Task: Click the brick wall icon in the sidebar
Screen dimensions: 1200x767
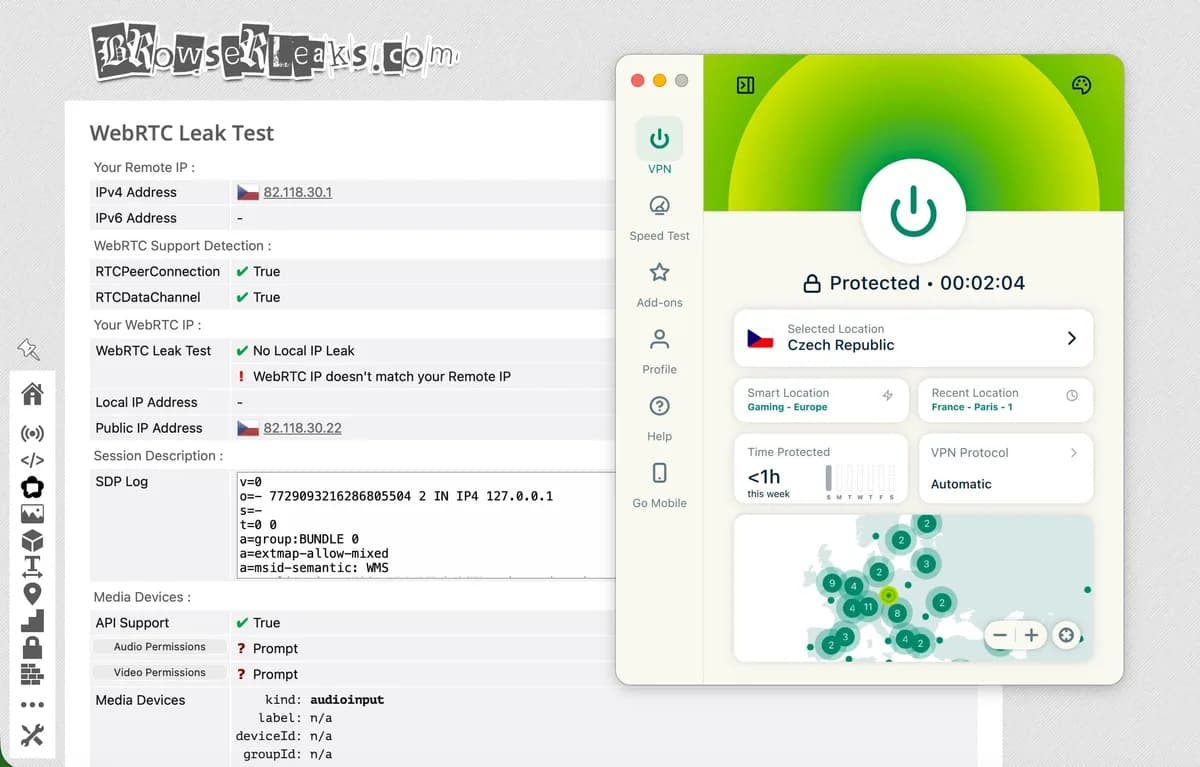Action: point(32,673)
